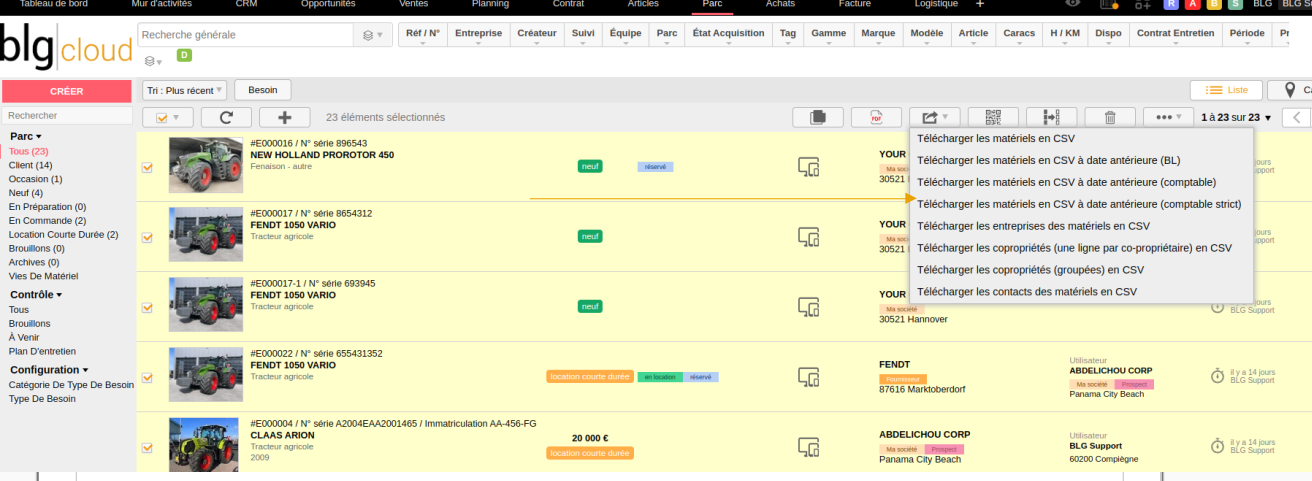Click the red CRÉER button
The height and width of the screenshot is (481, 1312).
(67, 91)
